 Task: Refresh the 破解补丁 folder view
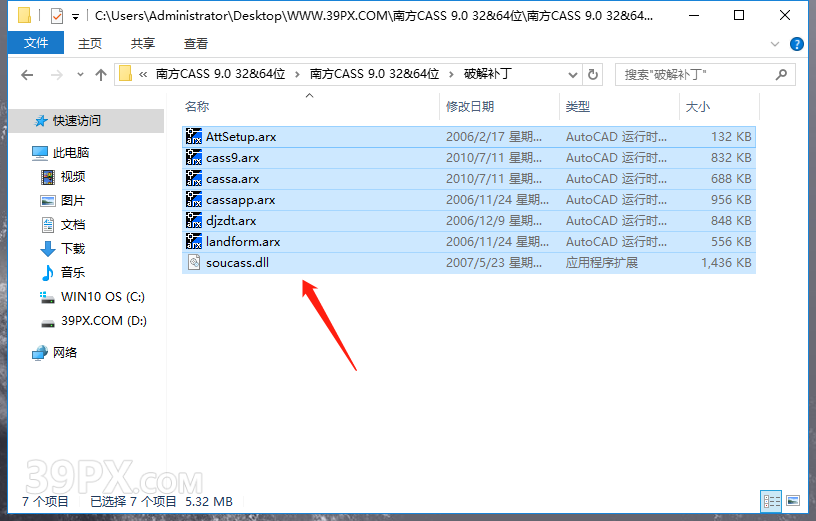click(593, 74)
